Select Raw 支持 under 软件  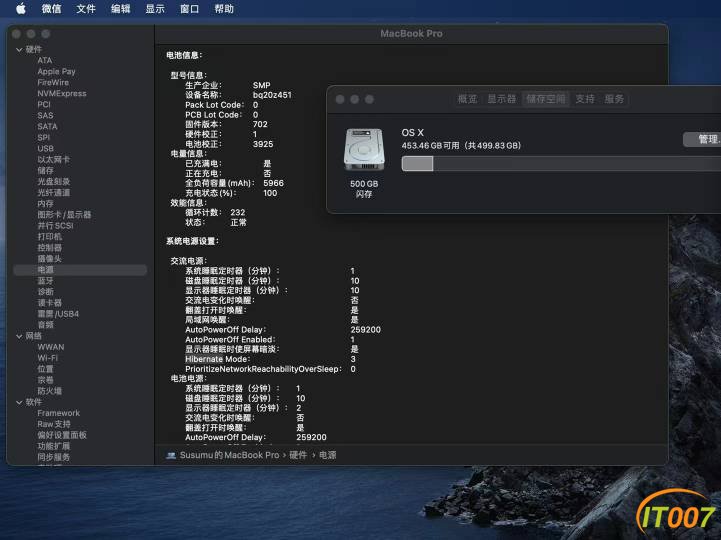click(54, 425)
